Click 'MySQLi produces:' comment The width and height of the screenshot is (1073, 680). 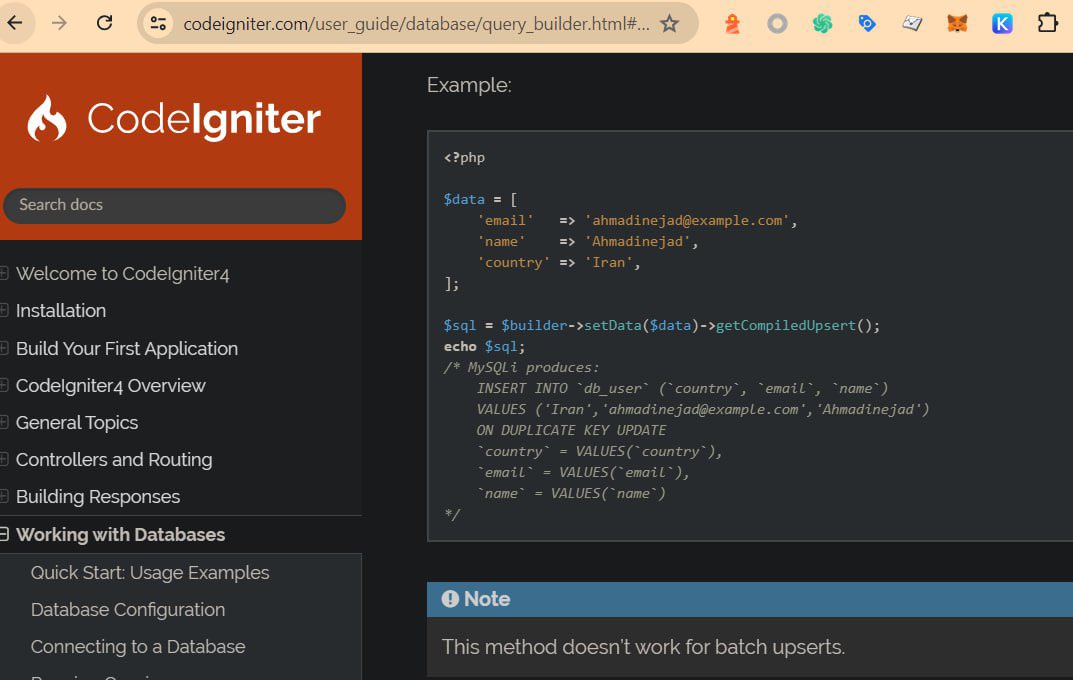533,367
